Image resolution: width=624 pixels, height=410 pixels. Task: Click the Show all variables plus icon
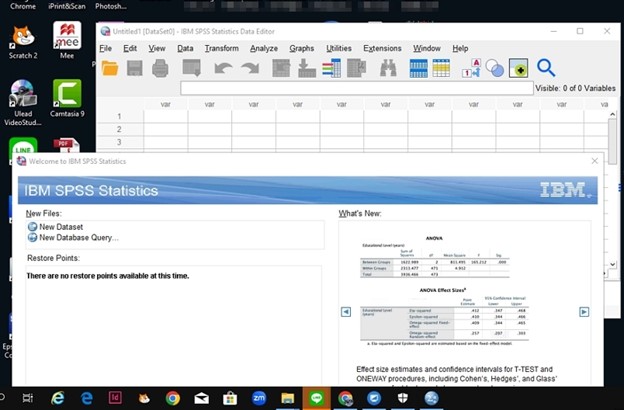pos(519,68)
